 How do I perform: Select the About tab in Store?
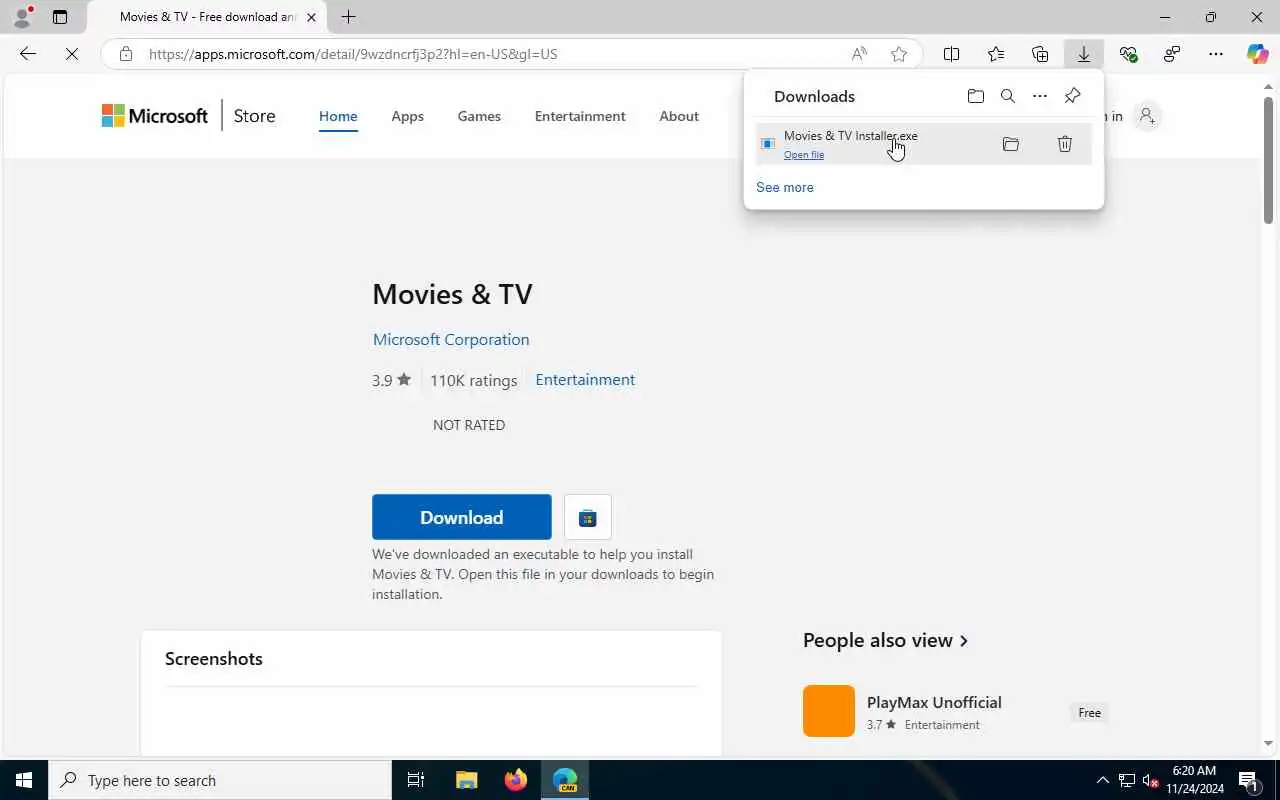pos(679,116)
